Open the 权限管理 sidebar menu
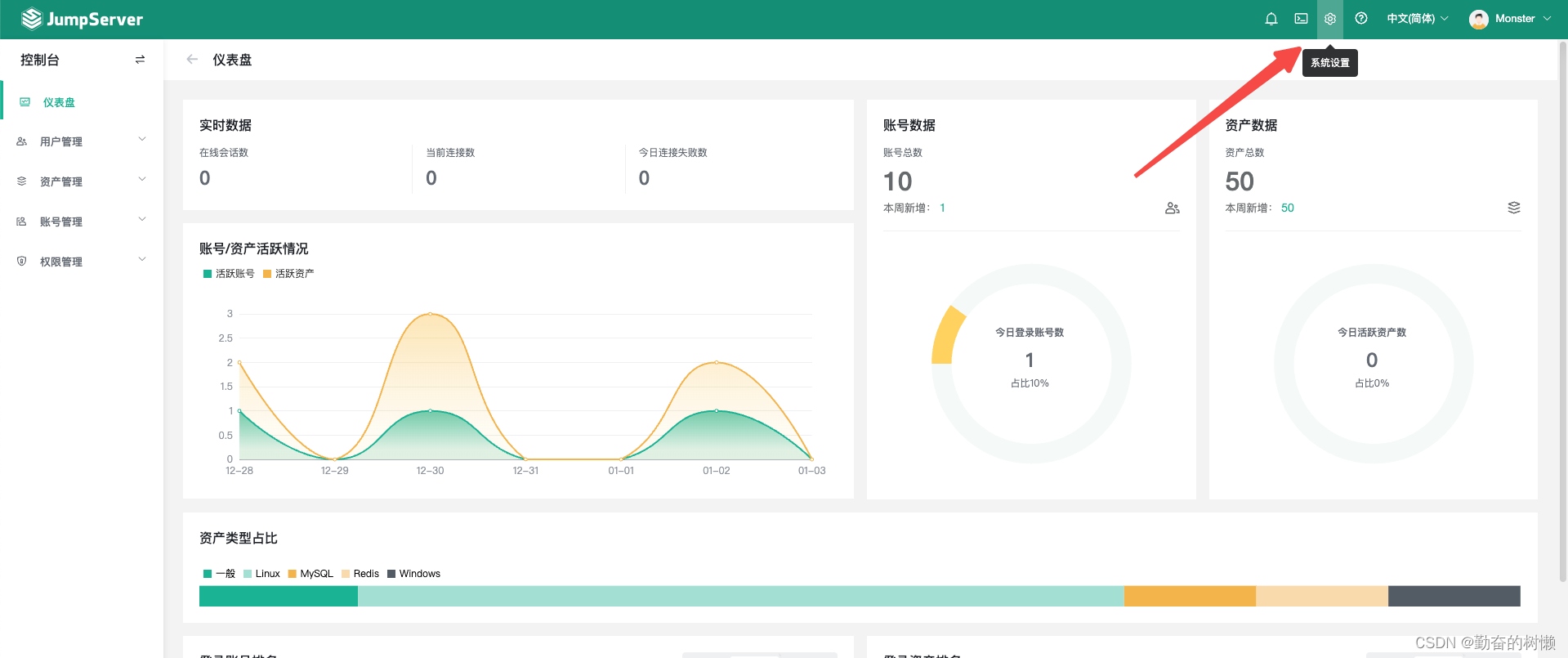The image size is (1568, 658). (x=82, y=262)
